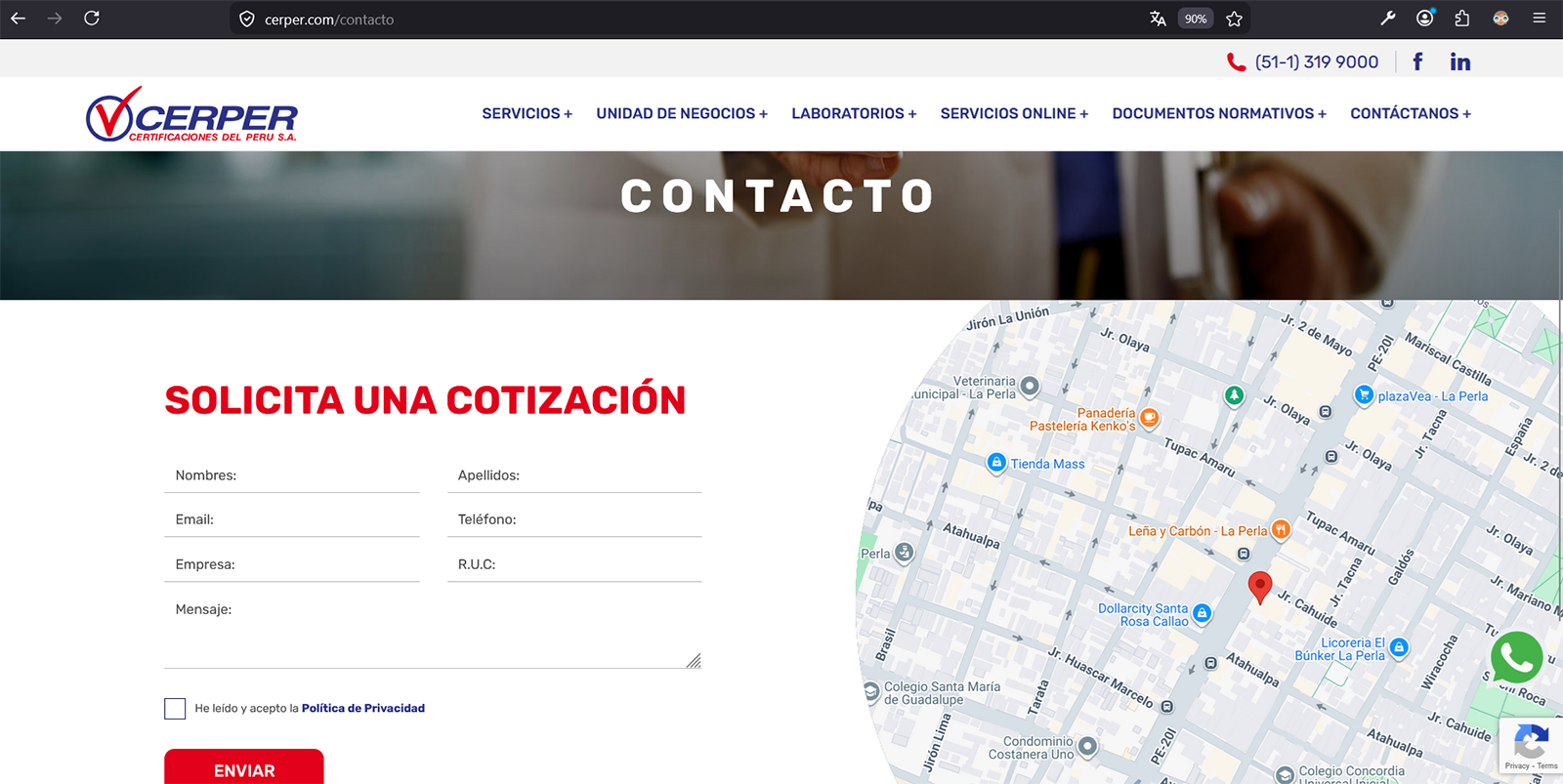
Task: Focus the R.U.C input field
Action: coord(574,564)
